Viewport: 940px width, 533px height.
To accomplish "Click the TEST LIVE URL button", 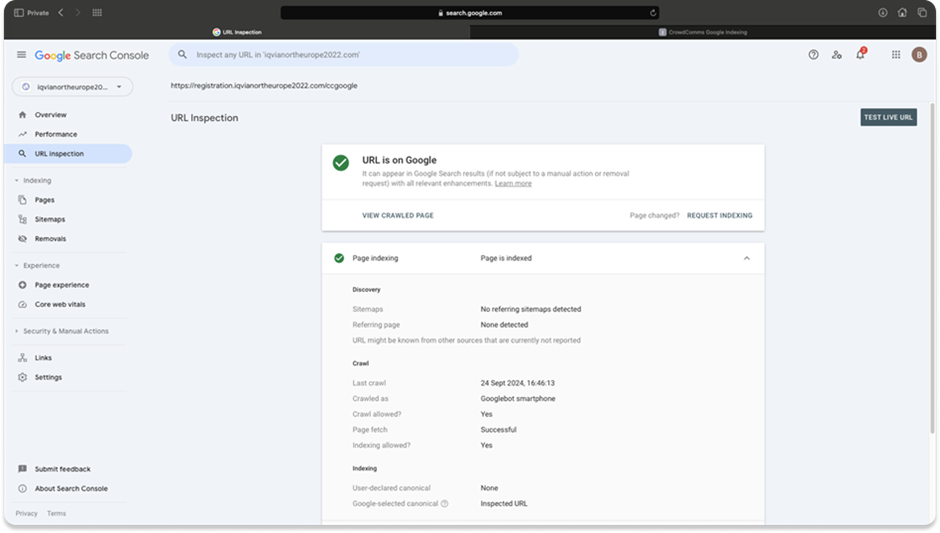I will click(888, 118).
